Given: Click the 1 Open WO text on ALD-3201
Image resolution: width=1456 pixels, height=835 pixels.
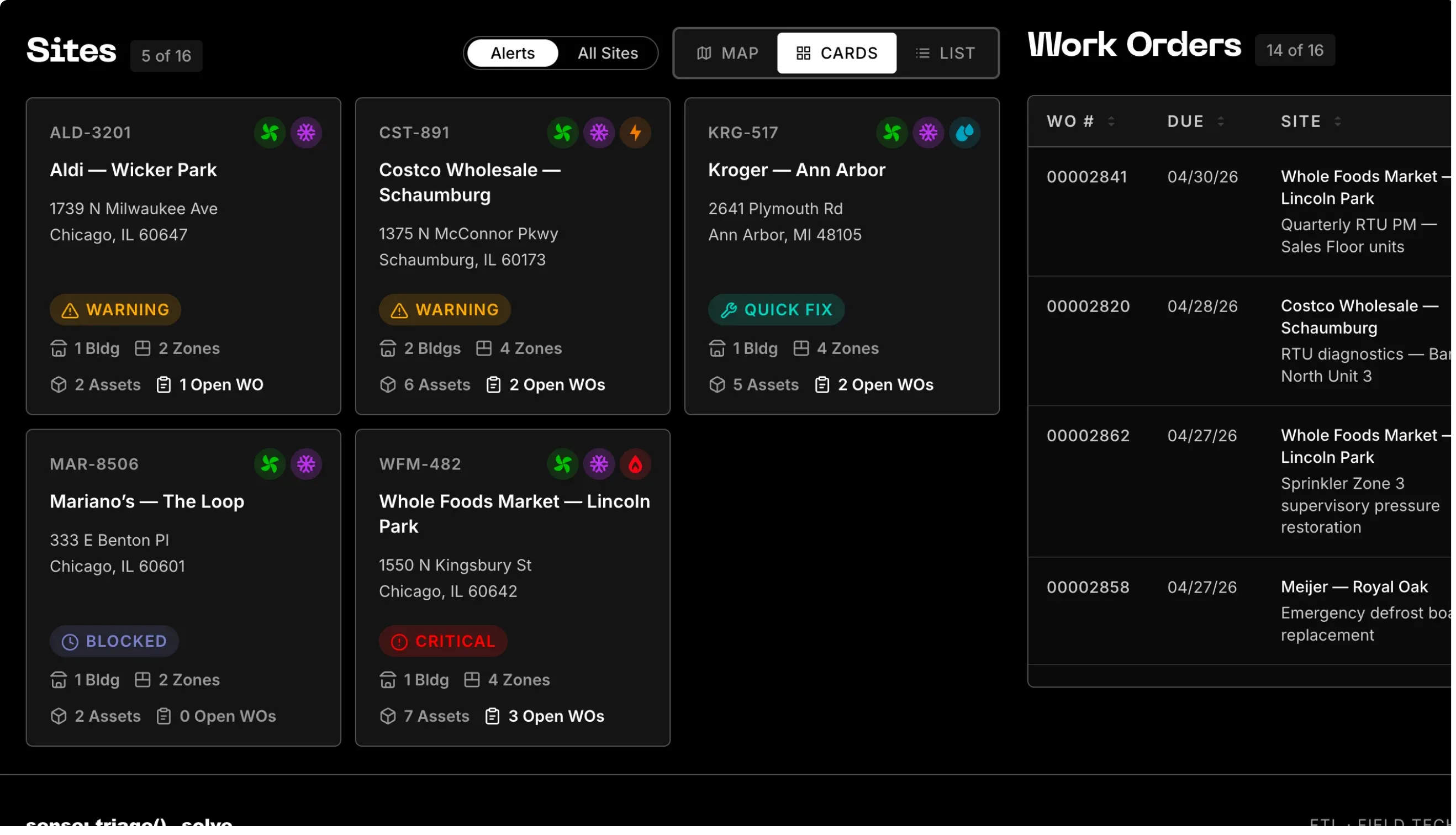Looking at the screenshot, I should point(222,386).
